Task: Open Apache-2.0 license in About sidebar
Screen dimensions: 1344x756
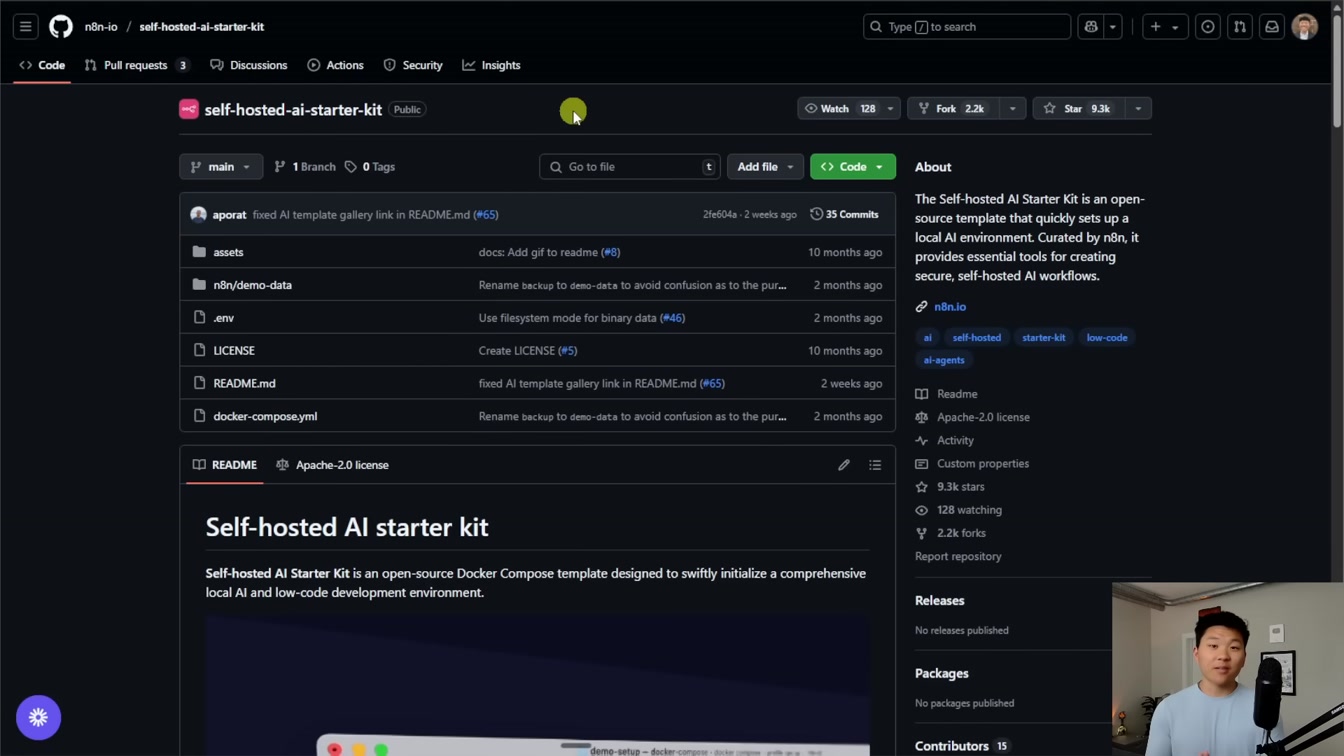Action: point(973,417)
